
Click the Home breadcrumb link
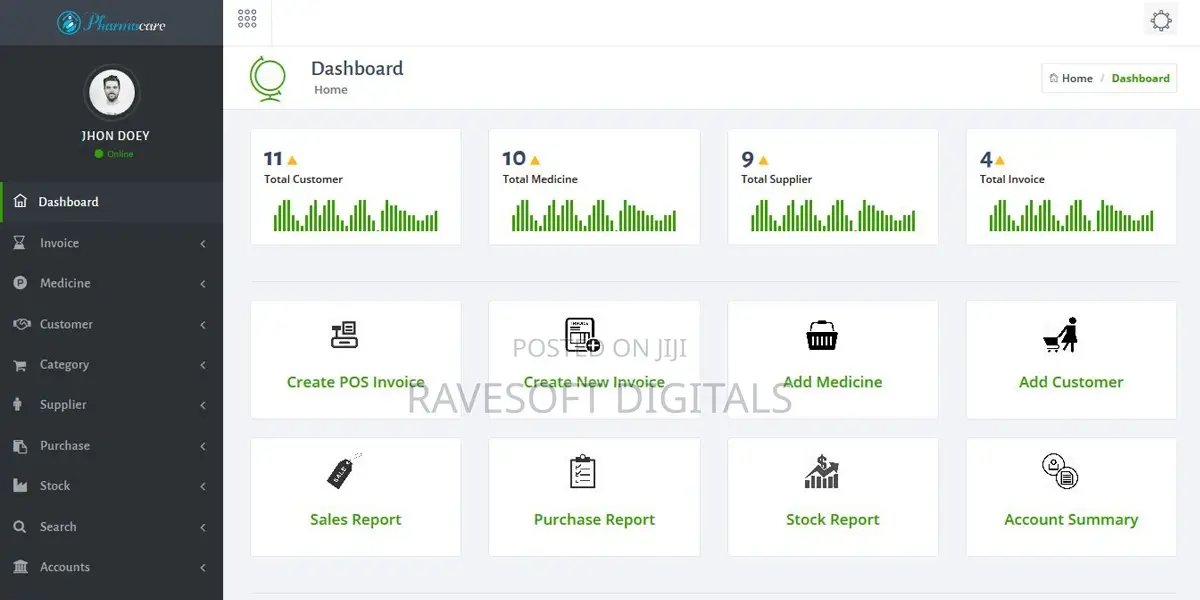click(1077, 78)
